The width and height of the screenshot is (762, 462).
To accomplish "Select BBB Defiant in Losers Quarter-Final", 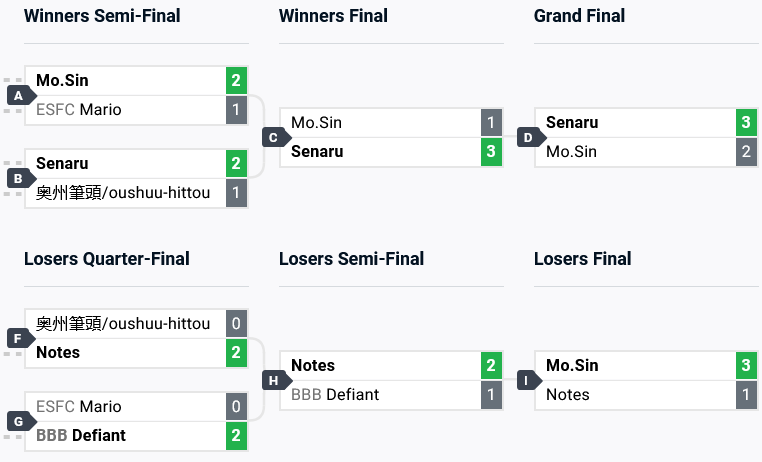I will pos(81,436).
